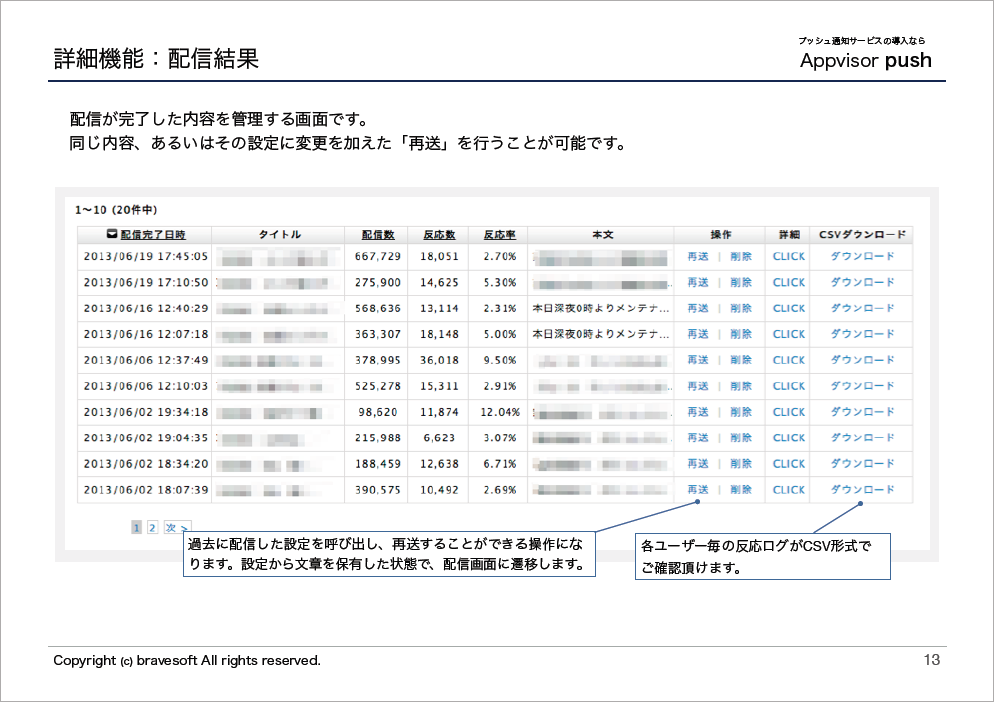Open CLICK details for 2013/06/02 18:07:39 row
The width and height of the screenshot is (994, 702).
click(789, 490)
